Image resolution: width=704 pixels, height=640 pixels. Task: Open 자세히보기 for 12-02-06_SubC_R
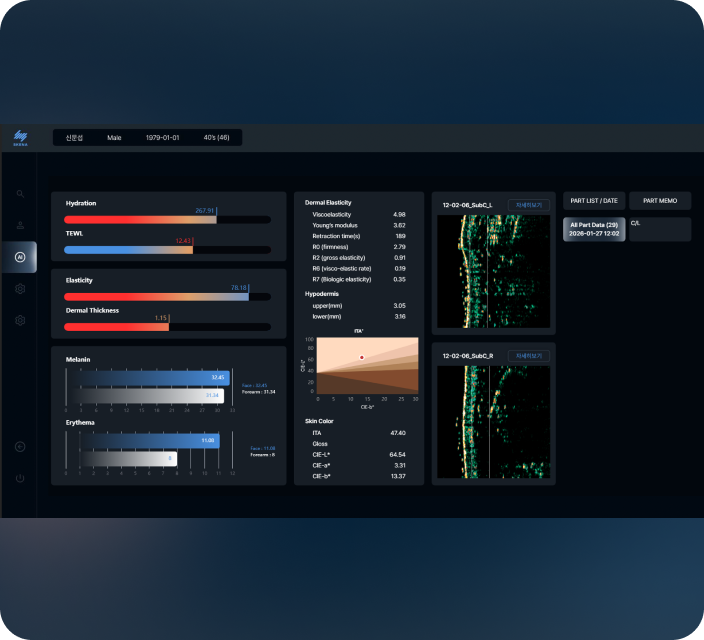[528, 356]
